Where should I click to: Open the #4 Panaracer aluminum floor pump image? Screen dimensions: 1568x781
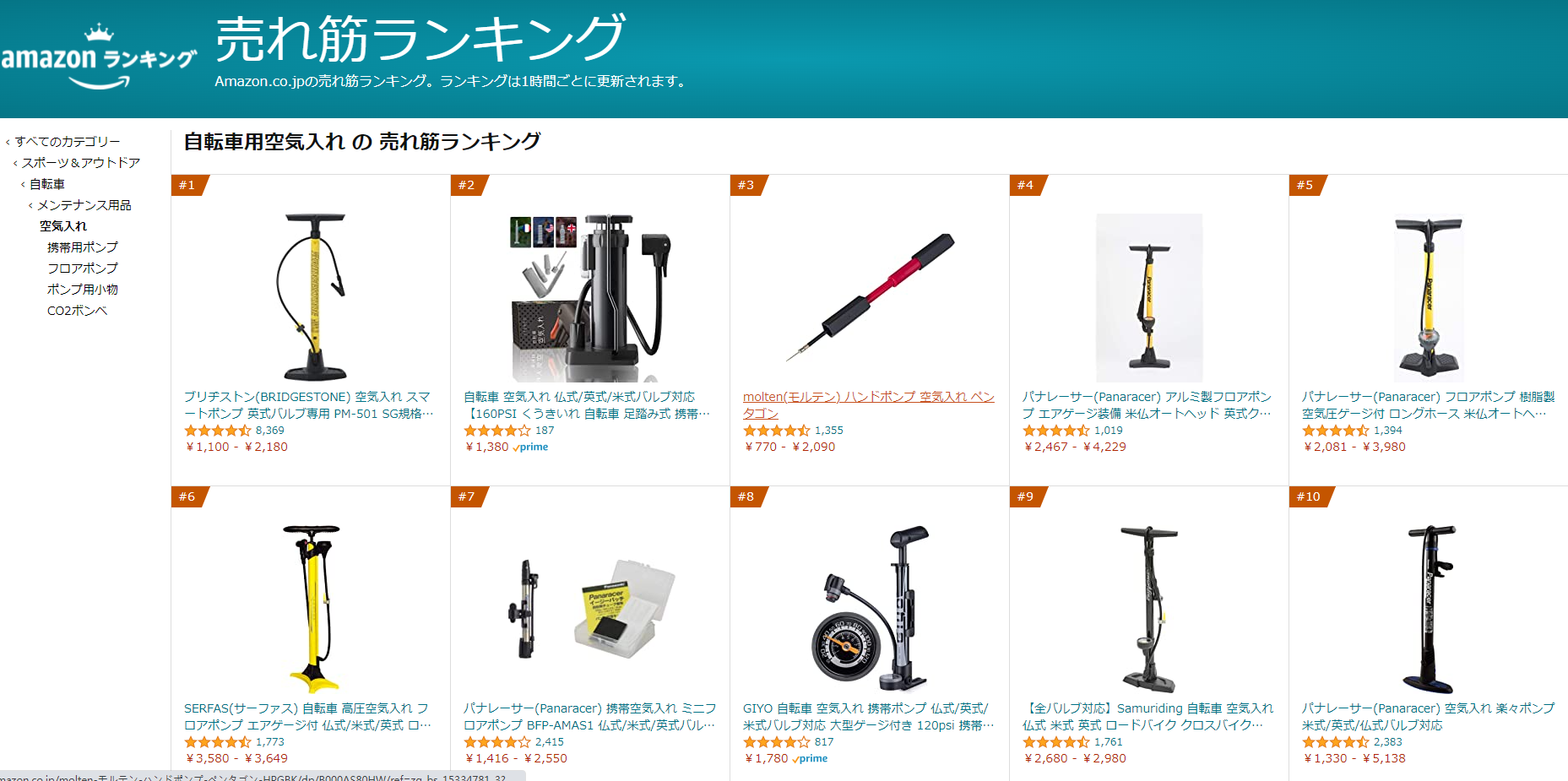click(1149, 297)
